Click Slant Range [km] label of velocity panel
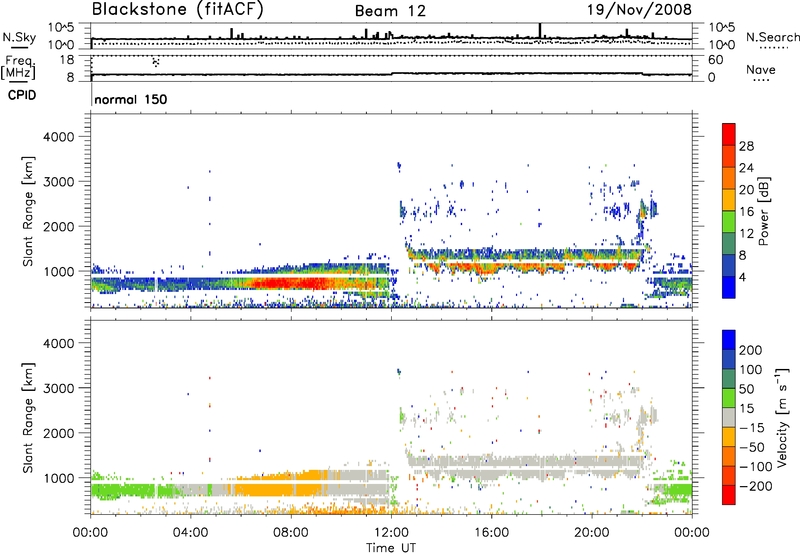Screen dimensions: 800x554 [x=28, y=418]
